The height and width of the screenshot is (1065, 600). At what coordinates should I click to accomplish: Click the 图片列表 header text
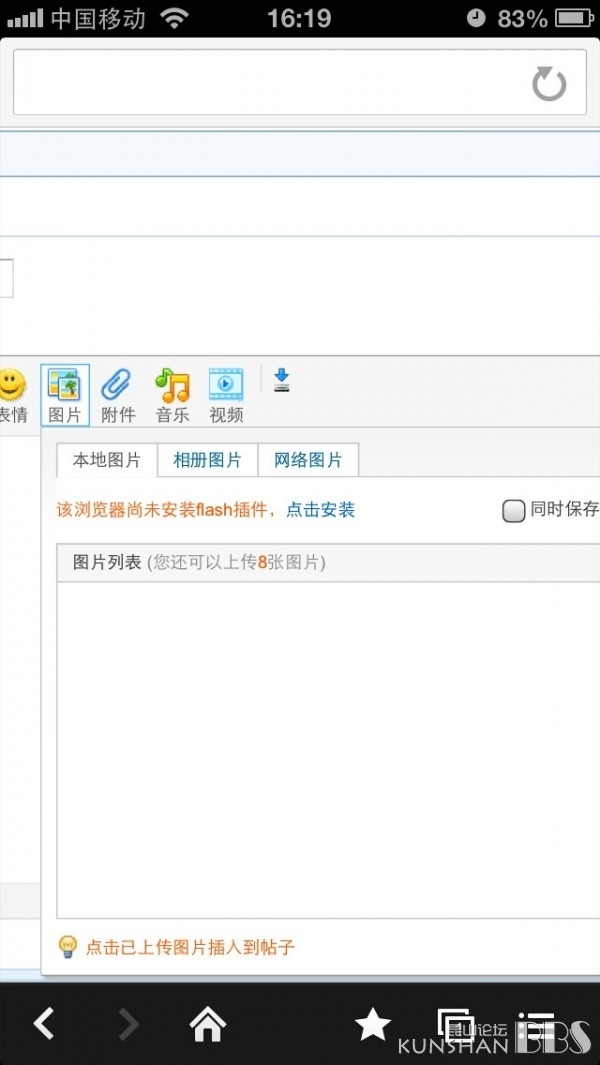click(107, 562)
